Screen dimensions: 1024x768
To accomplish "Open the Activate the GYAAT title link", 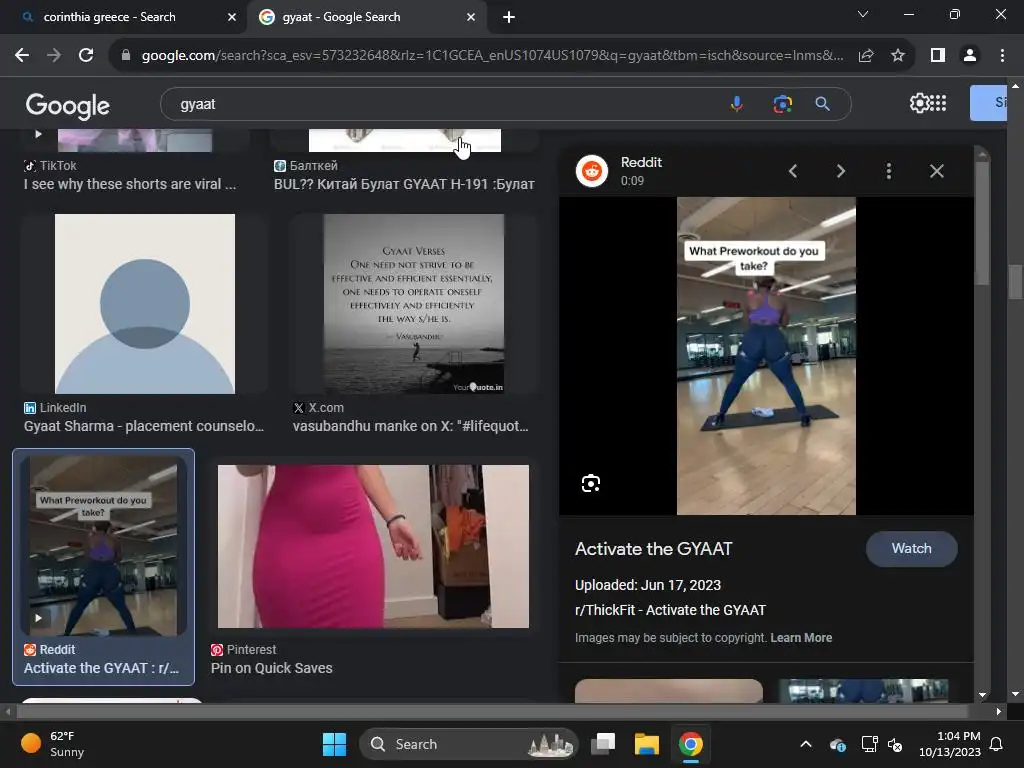I will pyautogui.click(x=654, y=549).
